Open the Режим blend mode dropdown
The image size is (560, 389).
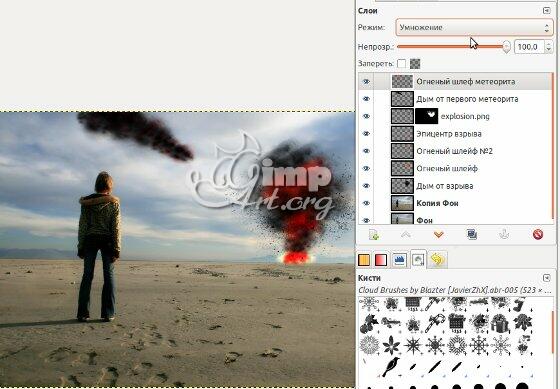[474, 28]
